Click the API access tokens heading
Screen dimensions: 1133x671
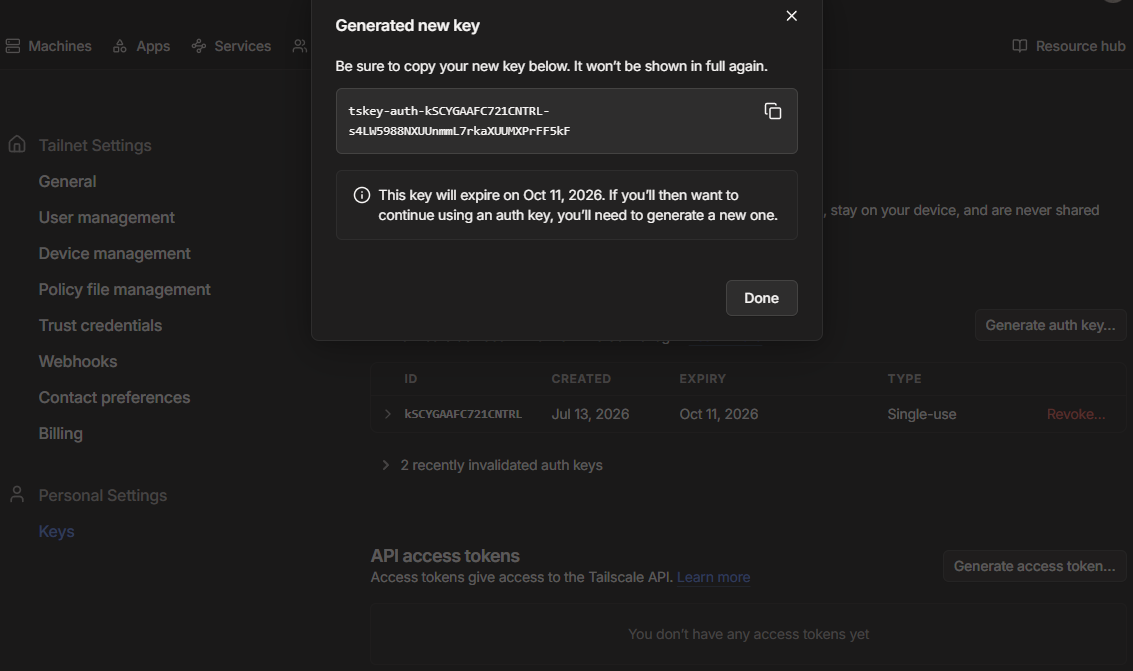coord(445,555)
